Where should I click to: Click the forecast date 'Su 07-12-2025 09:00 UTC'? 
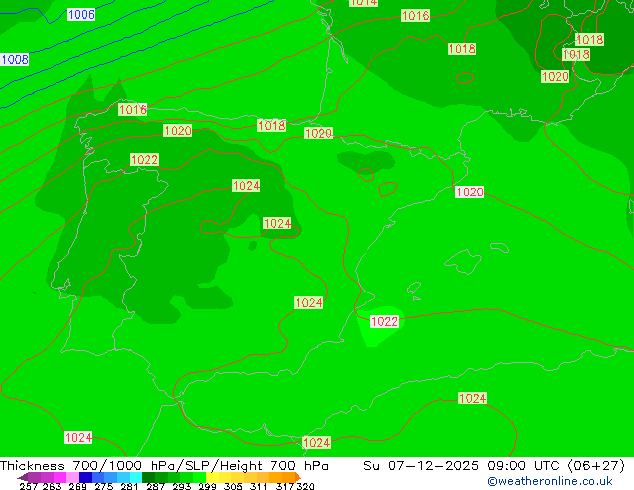click(464, 466)
